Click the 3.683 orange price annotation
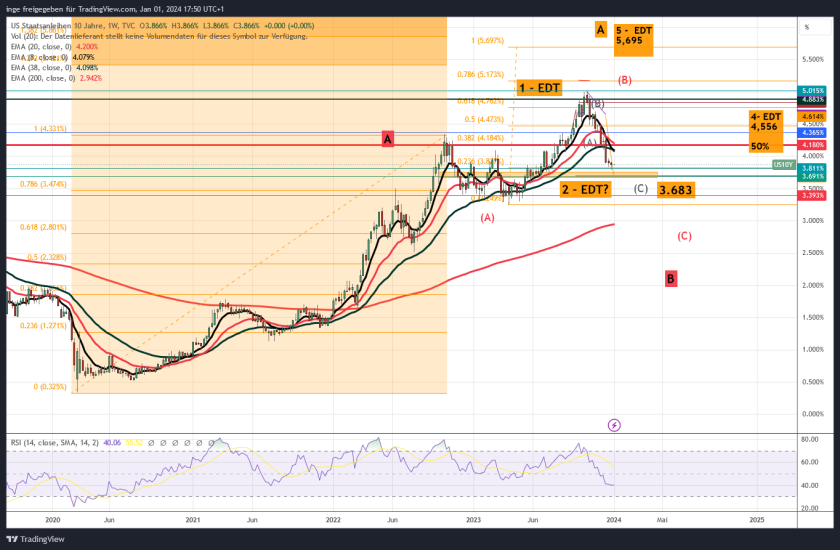 pos(677,189)
